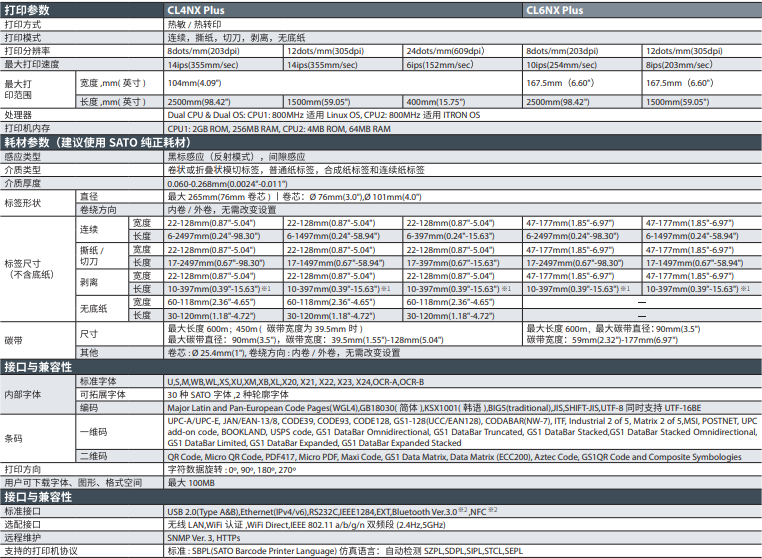
Task: Click "碳带宽度：59mm(2.32")-177mm(6.97")" text
Action: pos(602,340)
